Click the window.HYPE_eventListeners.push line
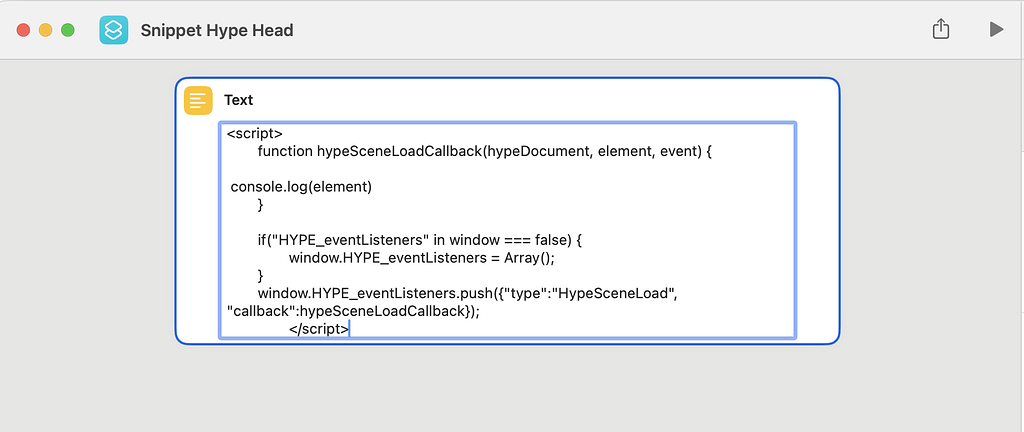Image resolution: width=1024 pixels, height=432 pixels. point(470,293)
